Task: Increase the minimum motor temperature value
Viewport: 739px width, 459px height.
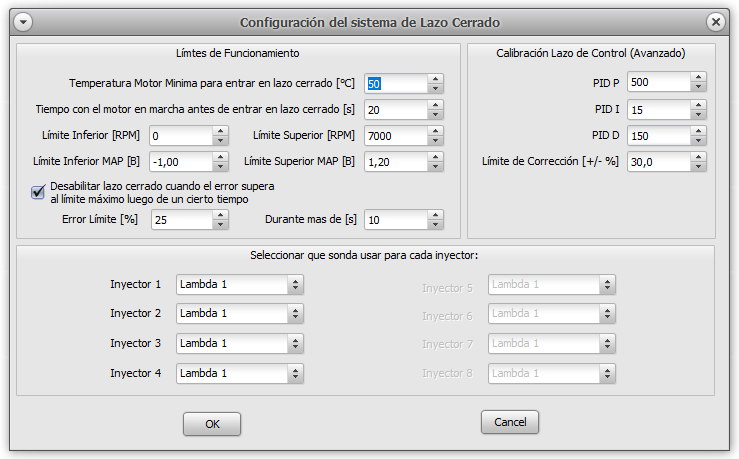Action: (435, 79)
